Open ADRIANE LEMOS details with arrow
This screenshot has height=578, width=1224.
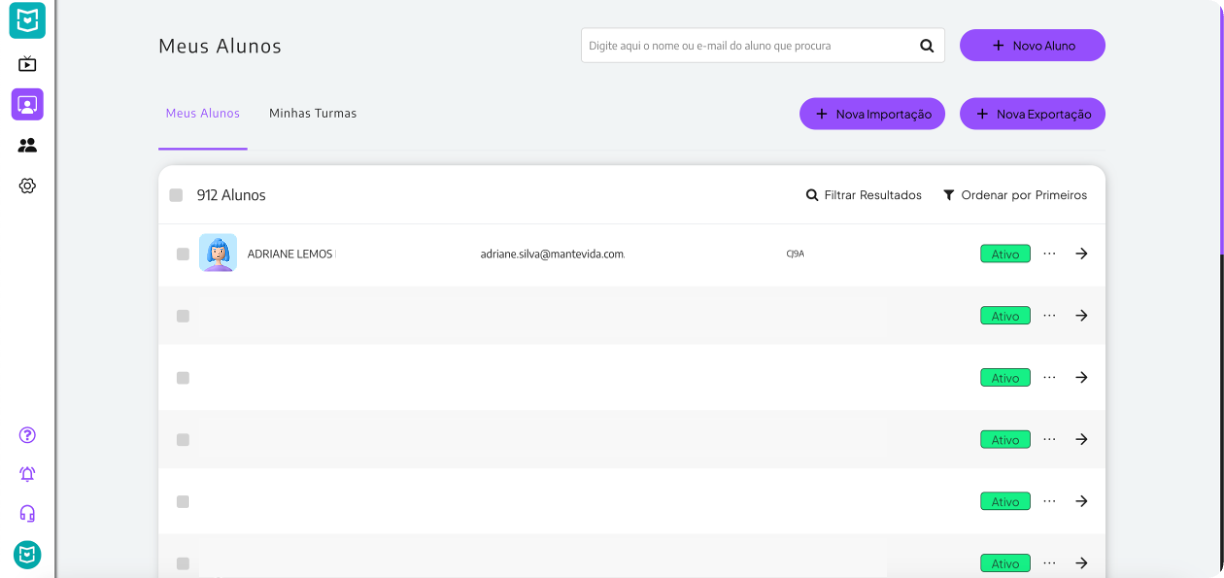pyautogui.click(x=1081, y=254)
